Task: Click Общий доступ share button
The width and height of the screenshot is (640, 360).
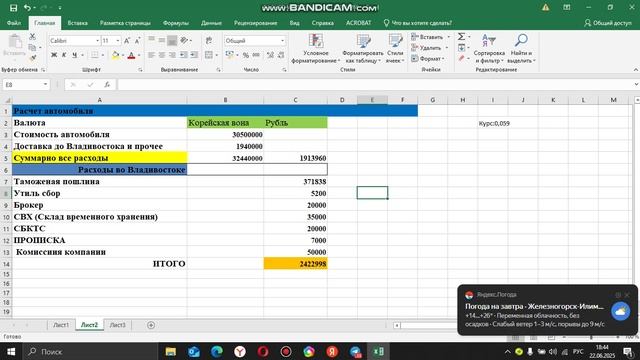Action: [x=608, y=23]
